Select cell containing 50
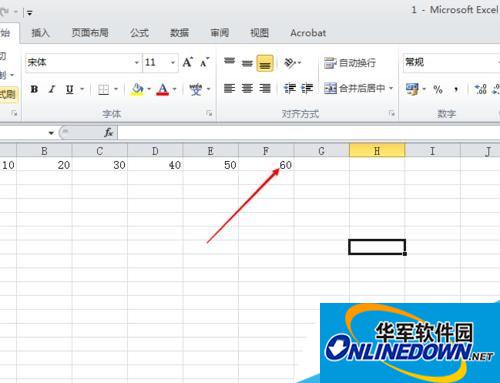The width and height of the screenshot is (500, 383). pos(211,165)
